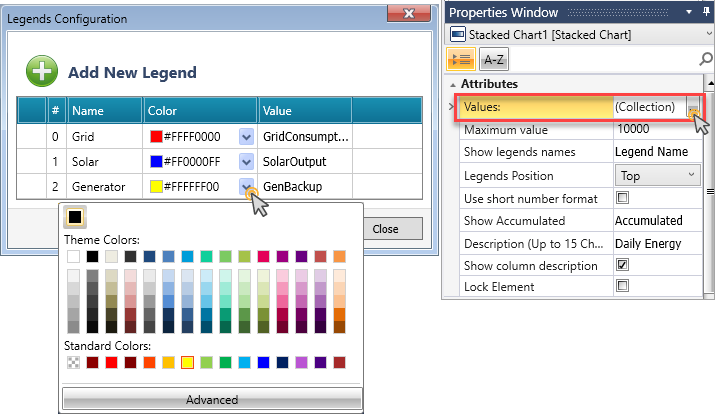Enable Use short number format checkbox
The width and height of the screenshot is (715, 414).
coord(621,199)
